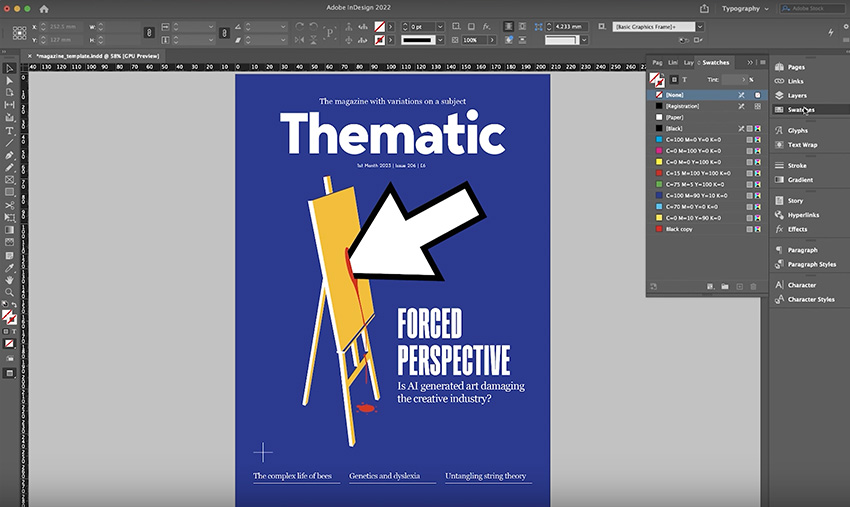This screenshot has height=507, width=850.
Task: Collapse Swatches panel group with double chevron
Action: (750, 62)
